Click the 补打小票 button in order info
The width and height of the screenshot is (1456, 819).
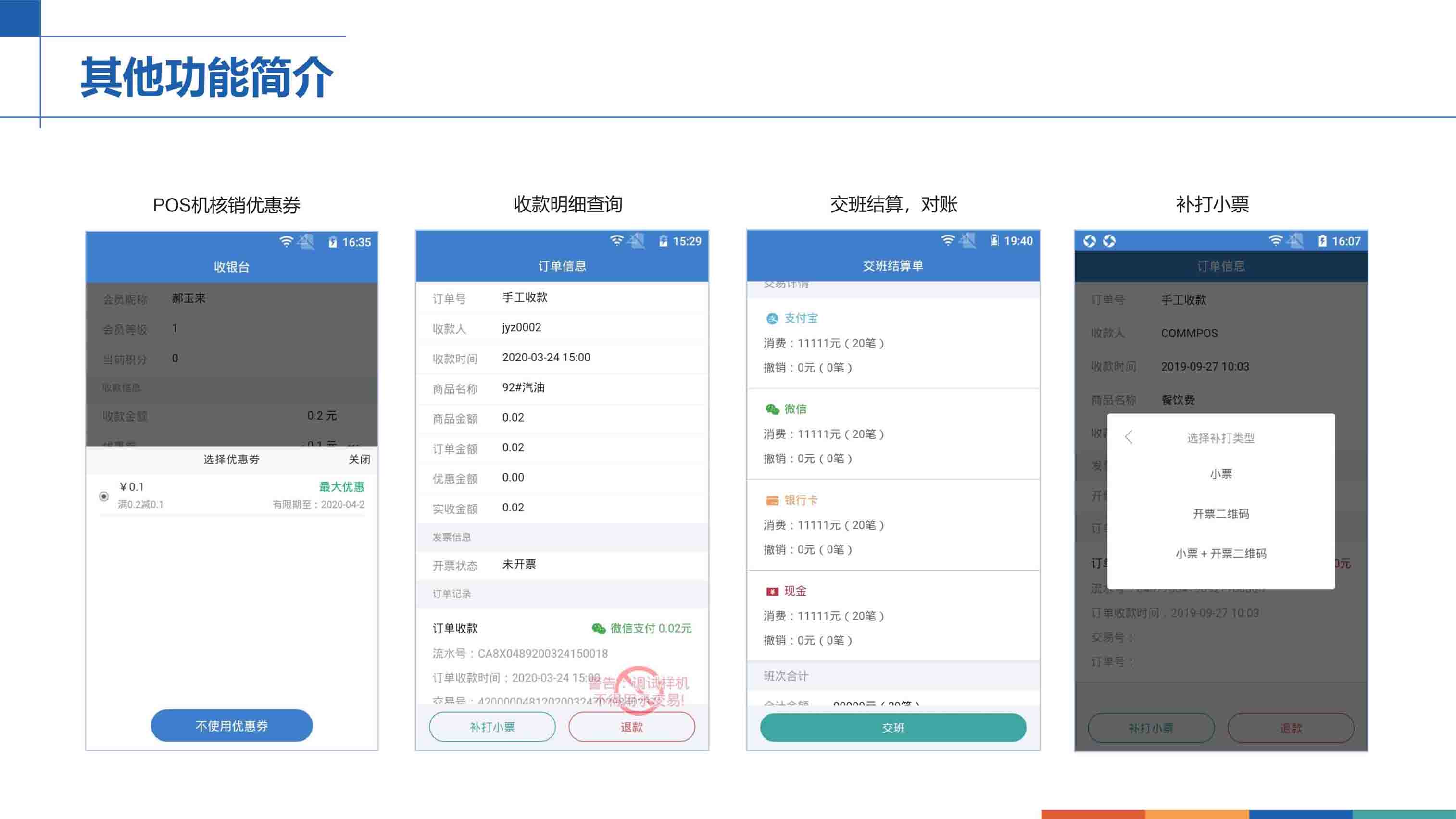pyautogui.click(x=492, y=726)
